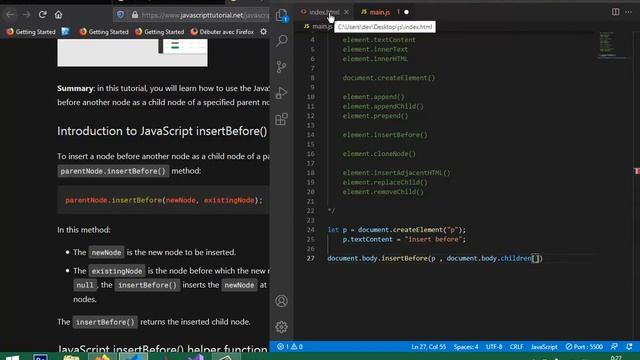640x360 pixels.
Task: Click the Firefox address bar URL
Action: coord(205,15)
